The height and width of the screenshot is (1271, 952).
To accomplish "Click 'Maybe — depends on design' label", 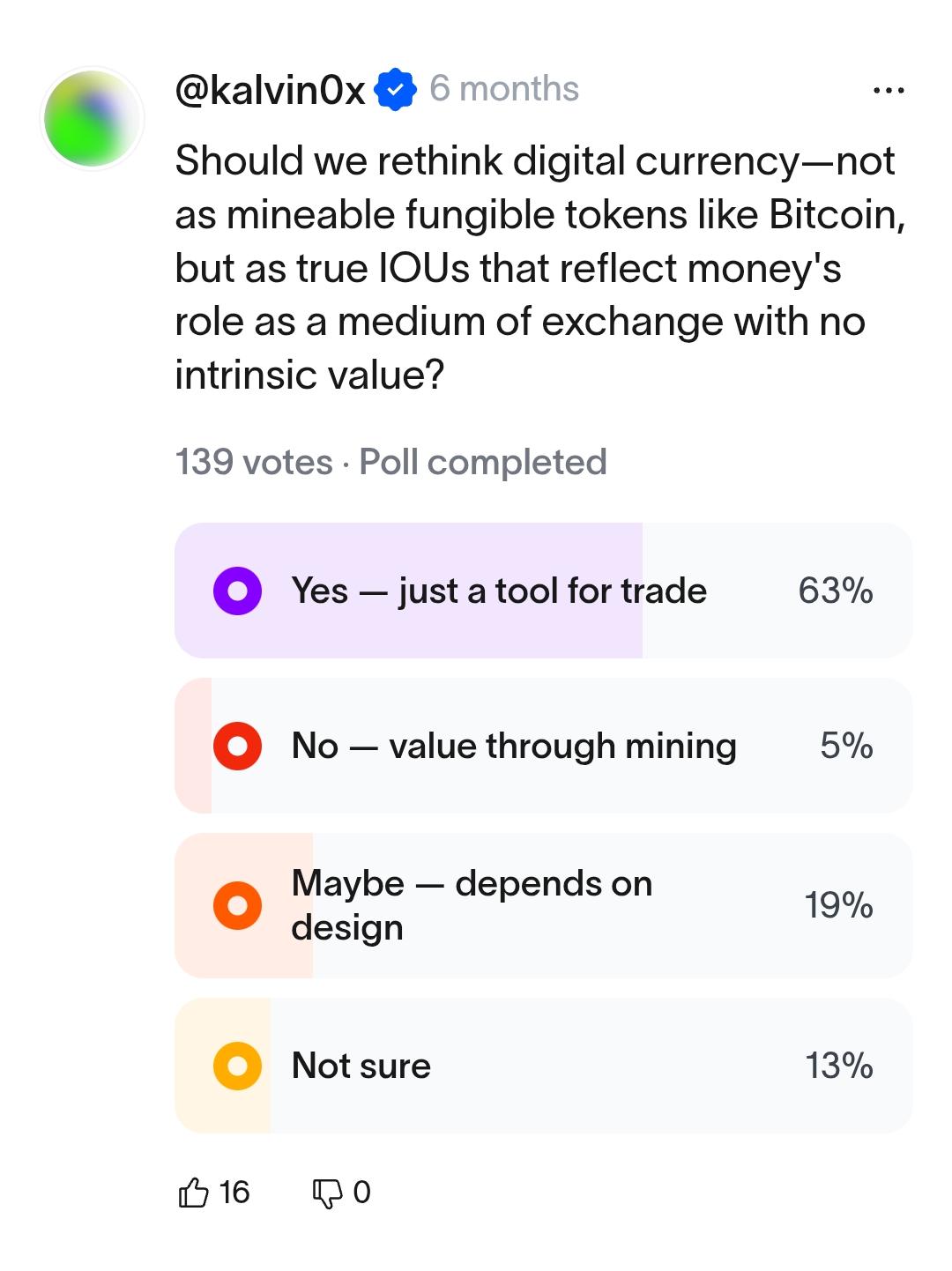I will 472,905.
